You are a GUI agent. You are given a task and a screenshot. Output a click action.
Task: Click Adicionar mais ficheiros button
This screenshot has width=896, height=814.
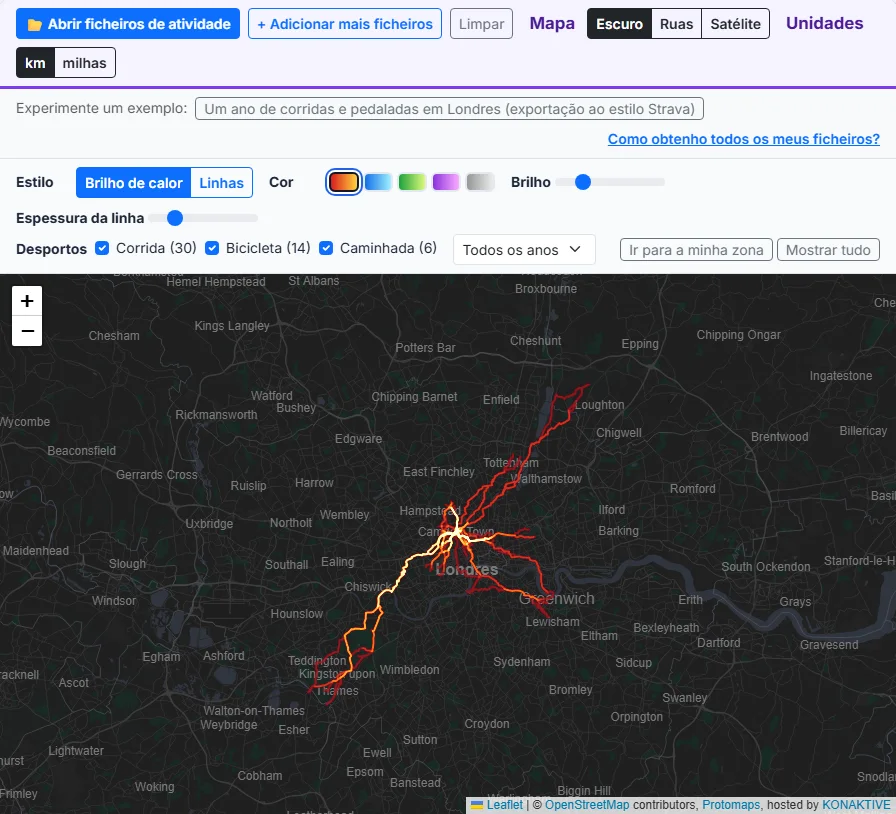[x=345, y=24]
